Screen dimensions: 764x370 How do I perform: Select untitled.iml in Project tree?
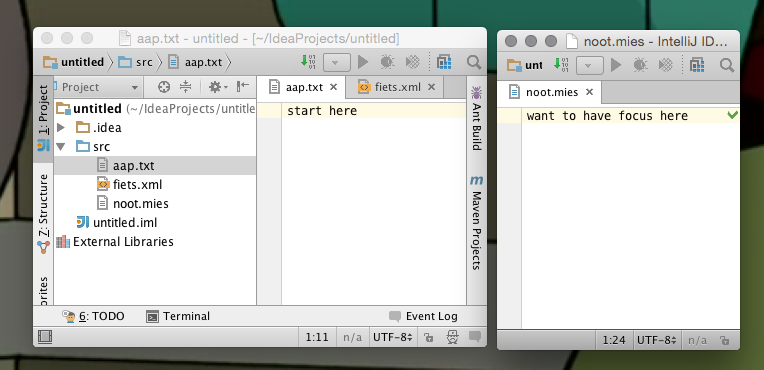tap(117, 223)
